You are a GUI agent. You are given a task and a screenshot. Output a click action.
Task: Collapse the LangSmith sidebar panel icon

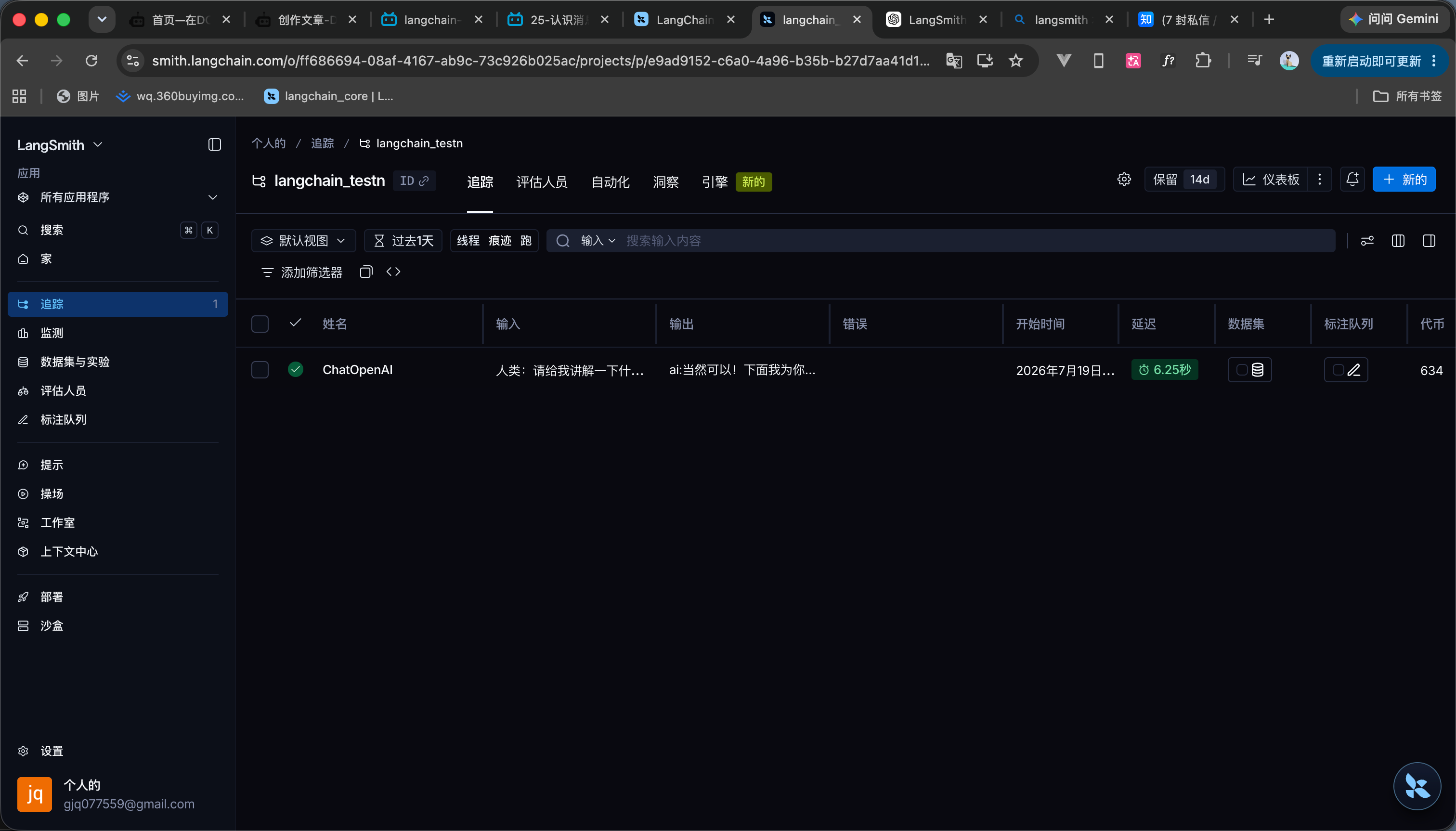coord(215,144)
